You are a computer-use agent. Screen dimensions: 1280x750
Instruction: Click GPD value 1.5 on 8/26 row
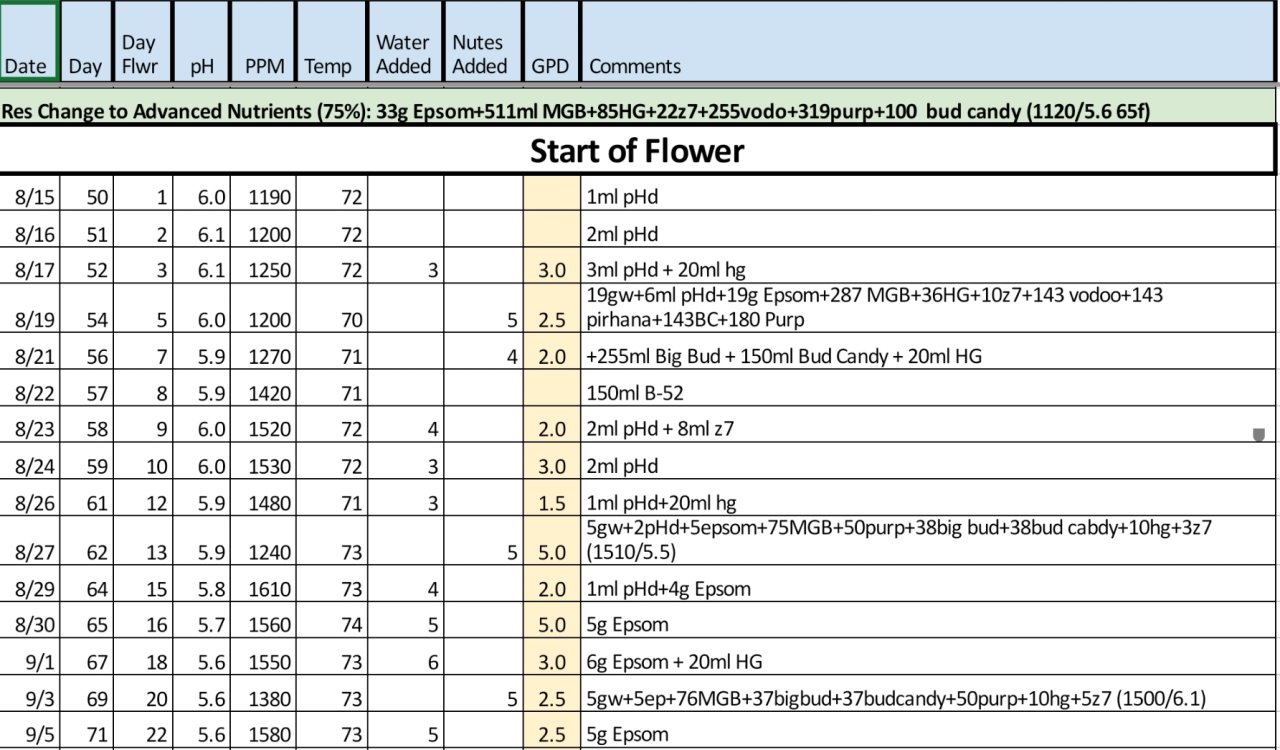(x=551, y=503)
